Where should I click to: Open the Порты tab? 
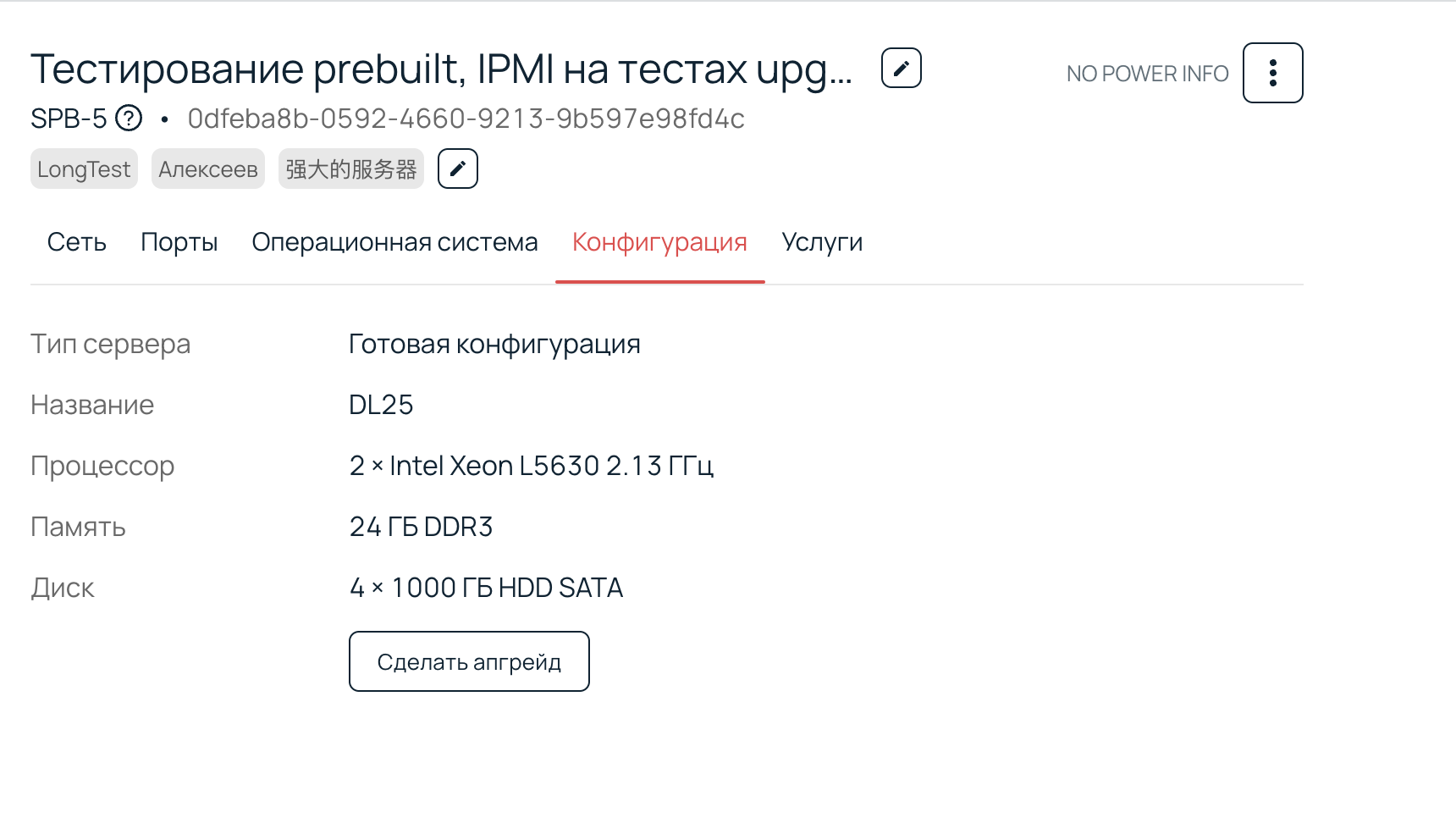pyautogui.click(x=179, y=242)
